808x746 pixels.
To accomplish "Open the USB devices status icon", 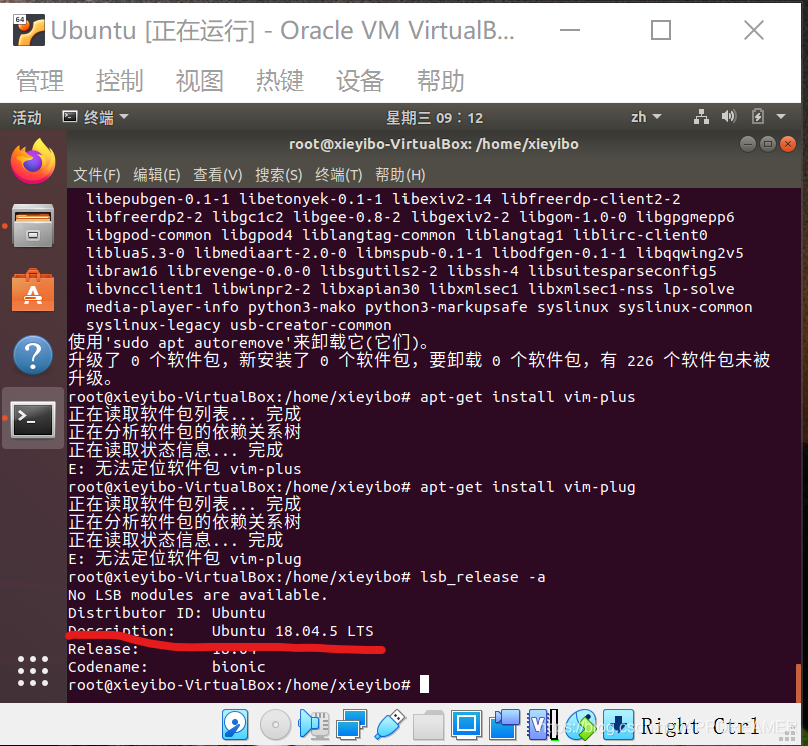I will (x=390, y=724).
